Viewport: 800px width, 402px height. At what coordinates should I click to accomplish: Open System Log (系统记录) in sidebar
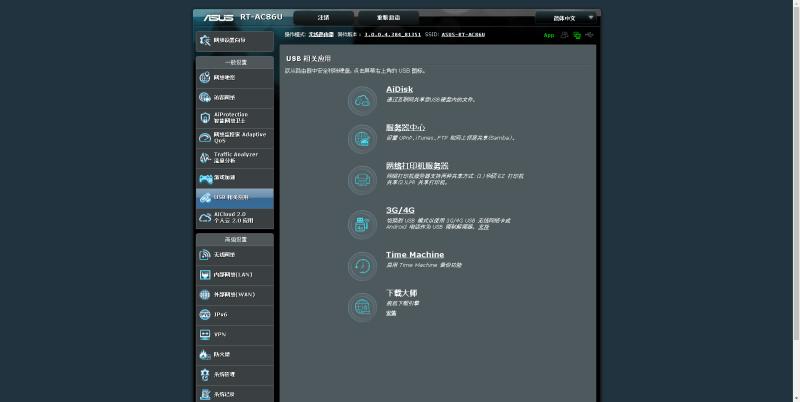(235, 394)
